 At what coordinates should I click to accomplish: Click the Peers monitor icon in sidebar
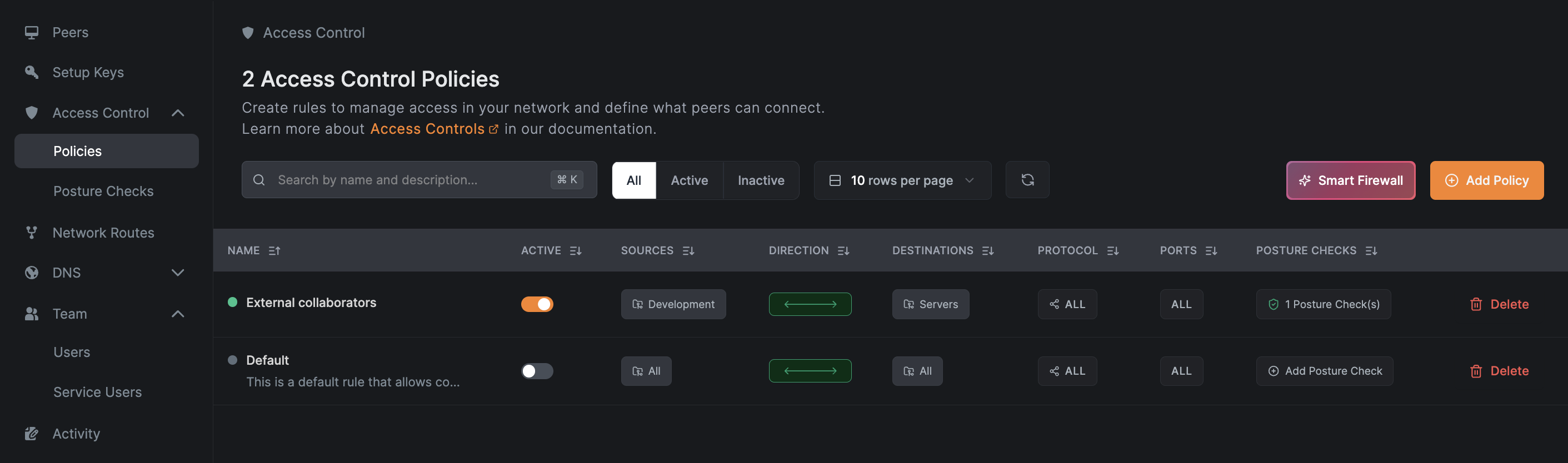(32, 32)
